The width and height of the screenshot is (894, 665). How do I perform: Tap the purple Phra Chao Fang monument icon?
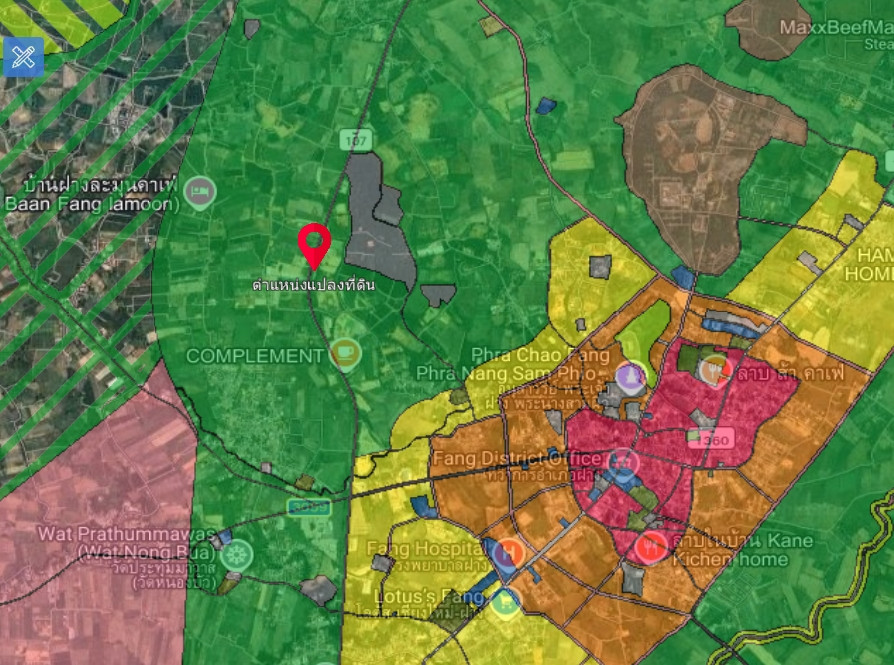pos(631,378)
